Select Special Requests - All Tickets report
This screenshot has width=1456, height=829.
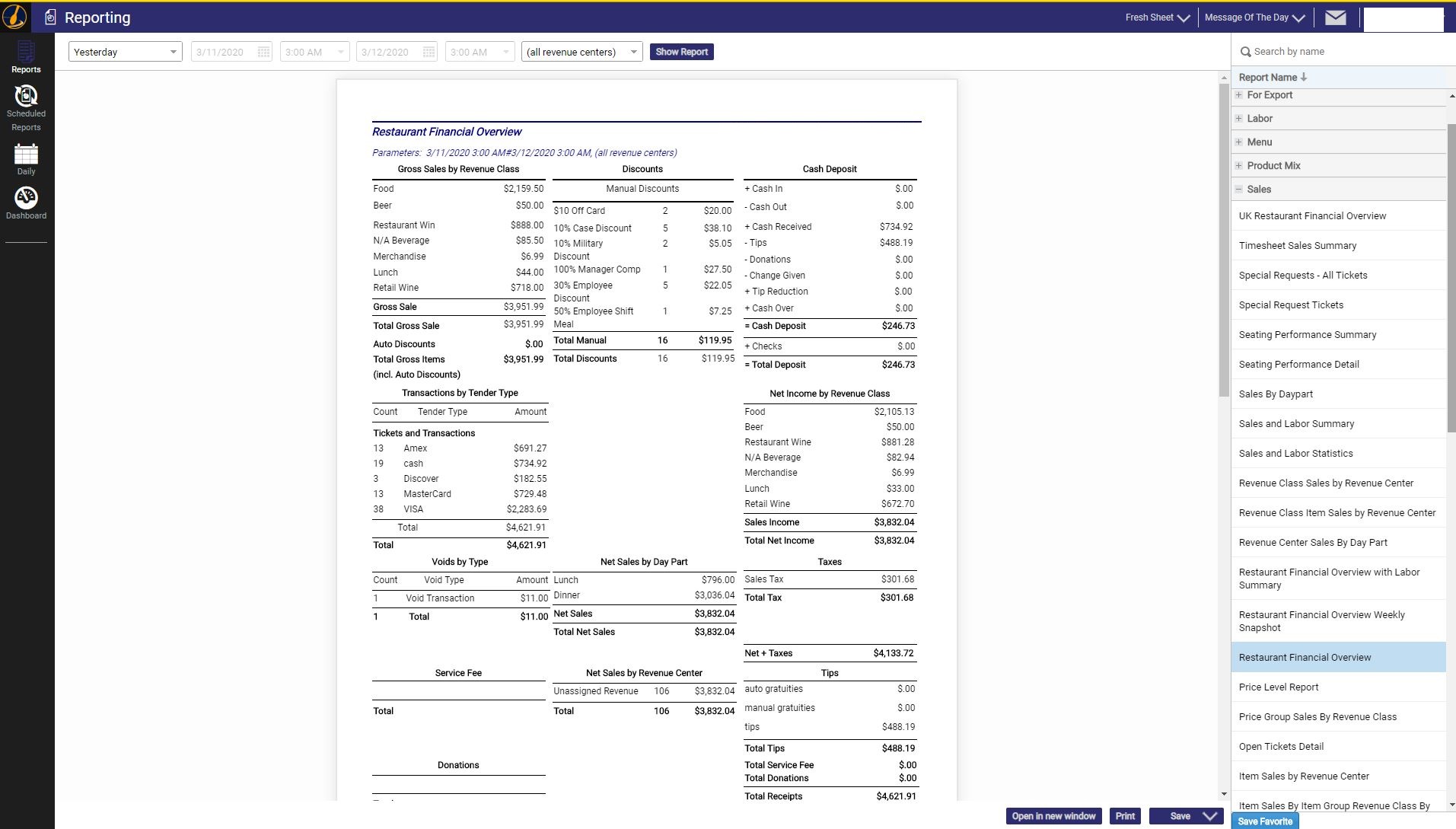1338,276
